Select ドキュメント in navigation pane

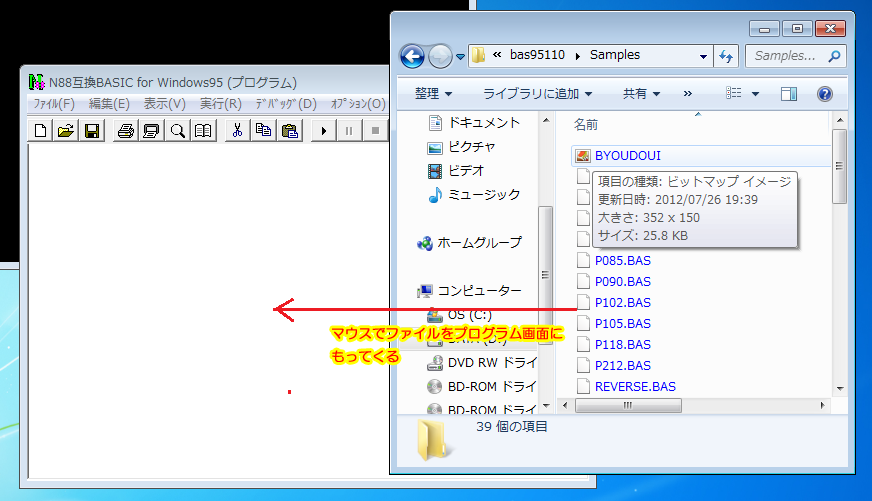pyautogui.click(x=474, y=122)
